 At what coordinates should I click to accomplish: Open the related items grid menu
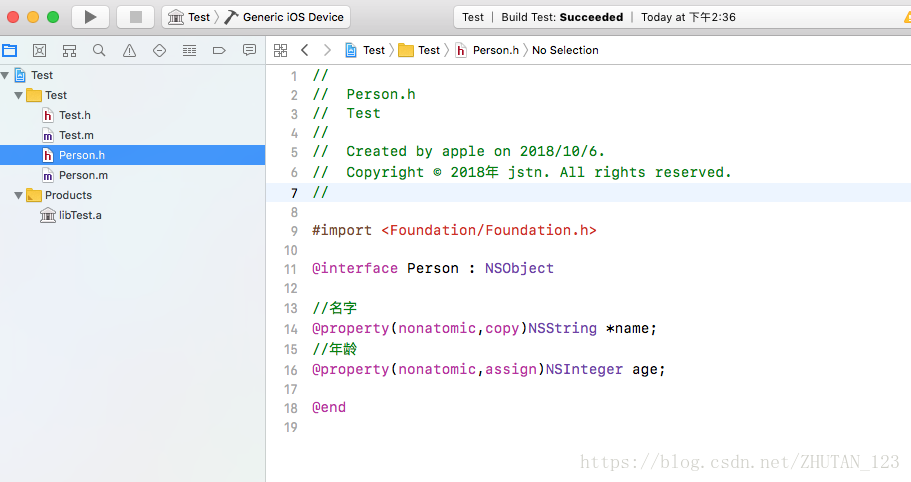[x=281, y=51]
